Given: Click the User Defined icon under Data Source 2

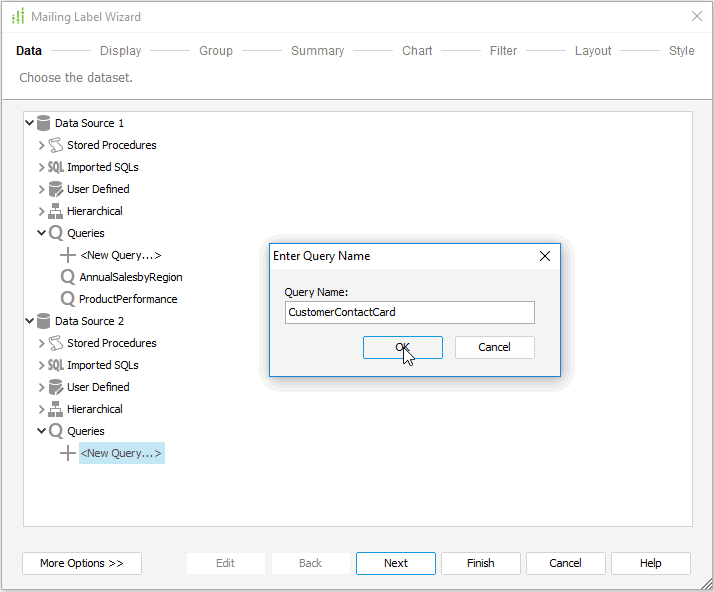Looking at the screenshot, I should 56,387.
